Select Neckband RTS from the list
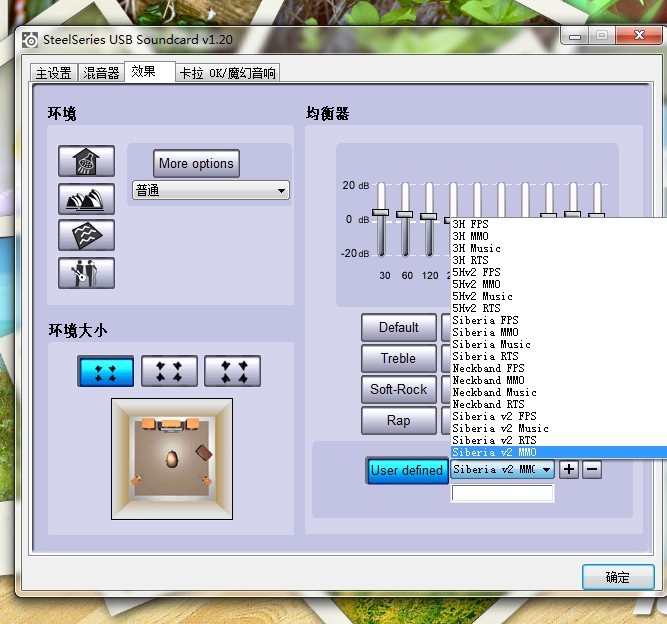667x624 pixels. coord(559,404)
